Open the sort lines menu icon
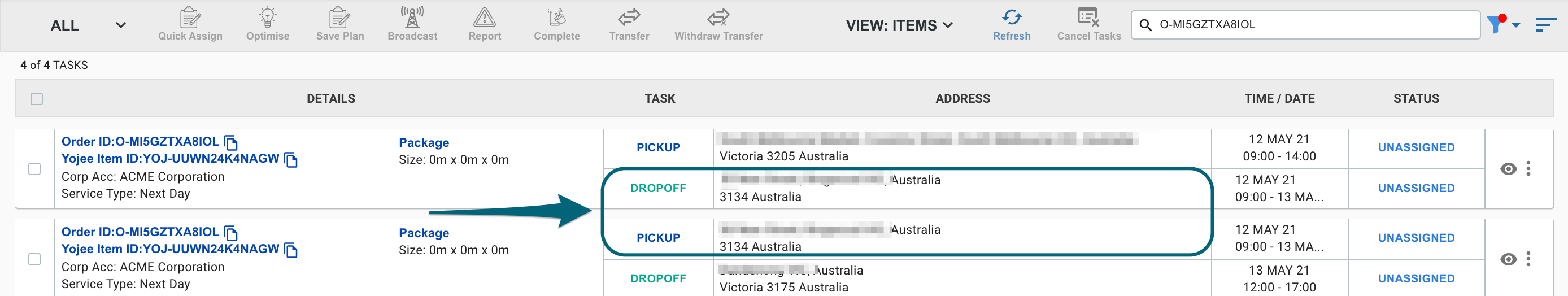This screenshot has width=1568, height=296. click(x=1545, y=24)
